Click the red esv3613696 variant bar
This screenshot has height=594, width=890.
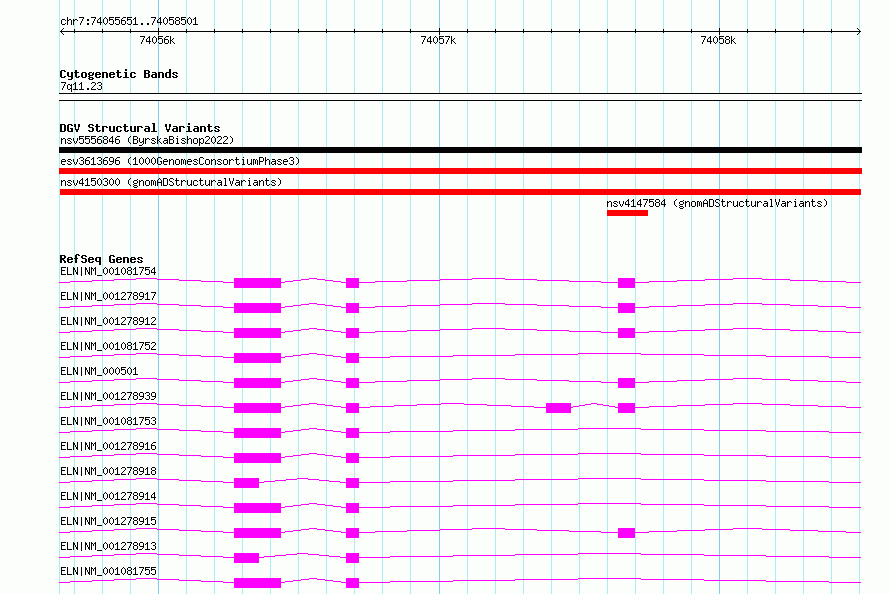pos(460,171)
